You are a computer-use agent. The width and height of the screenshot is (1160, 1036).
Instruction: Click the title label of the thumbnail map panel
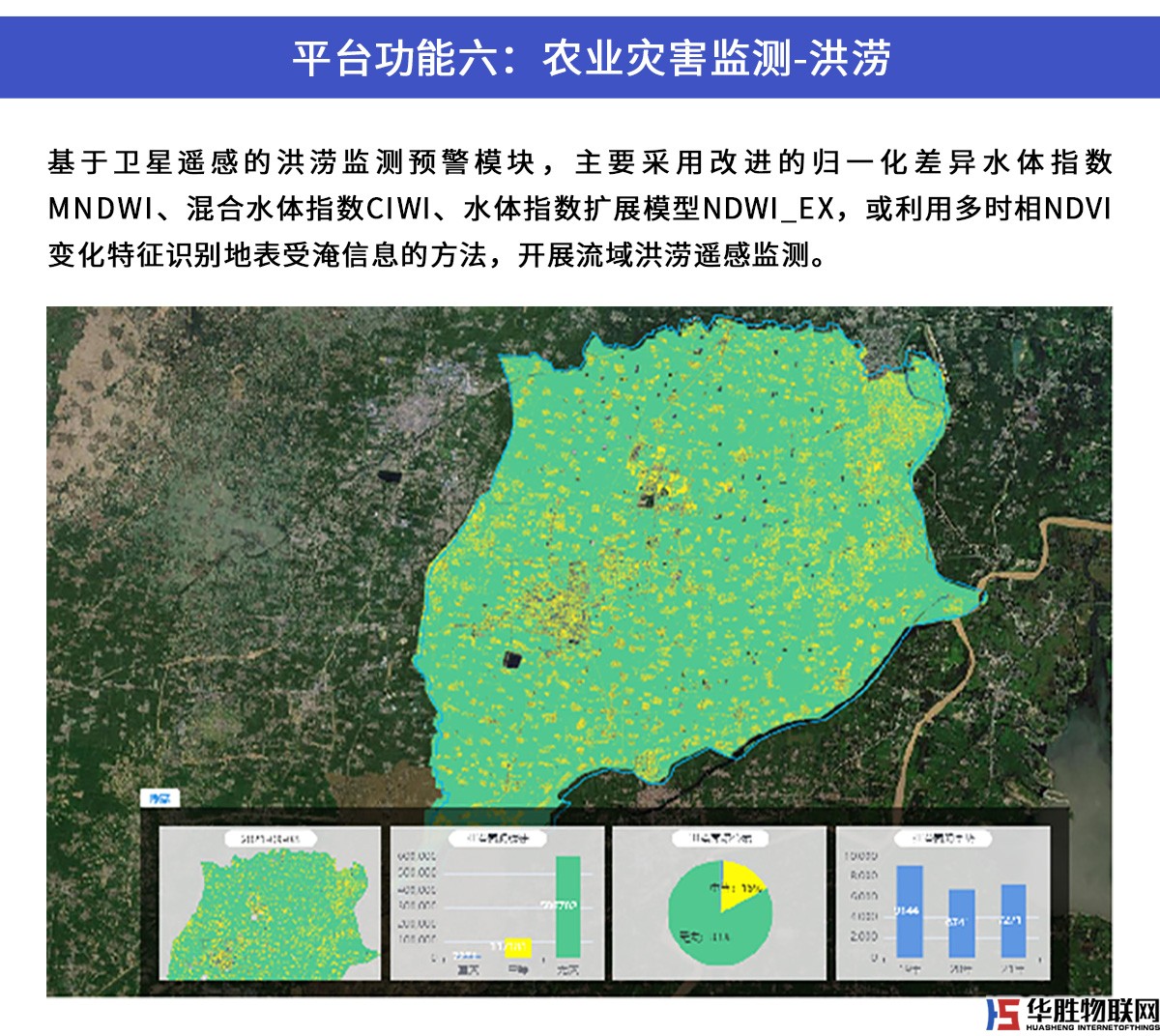click(x=270, y=838)
